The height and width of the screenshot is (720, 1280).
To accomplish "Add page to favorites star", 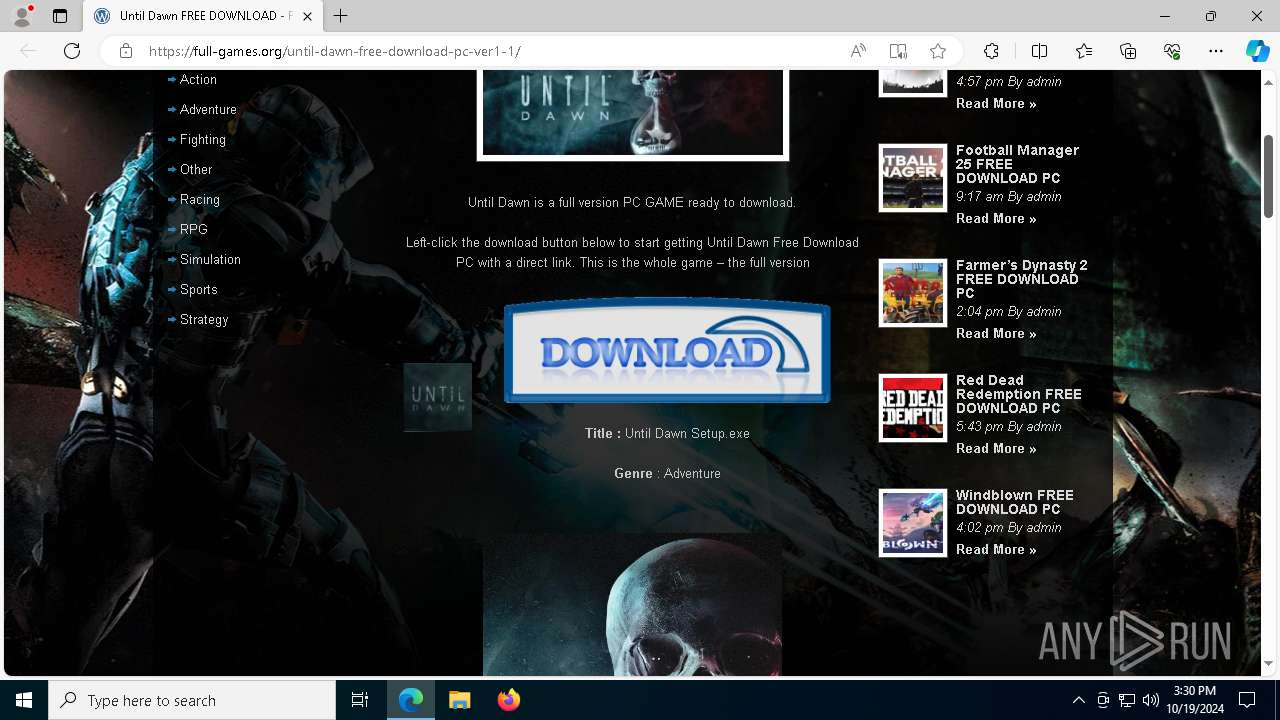I will coord(937,51).
